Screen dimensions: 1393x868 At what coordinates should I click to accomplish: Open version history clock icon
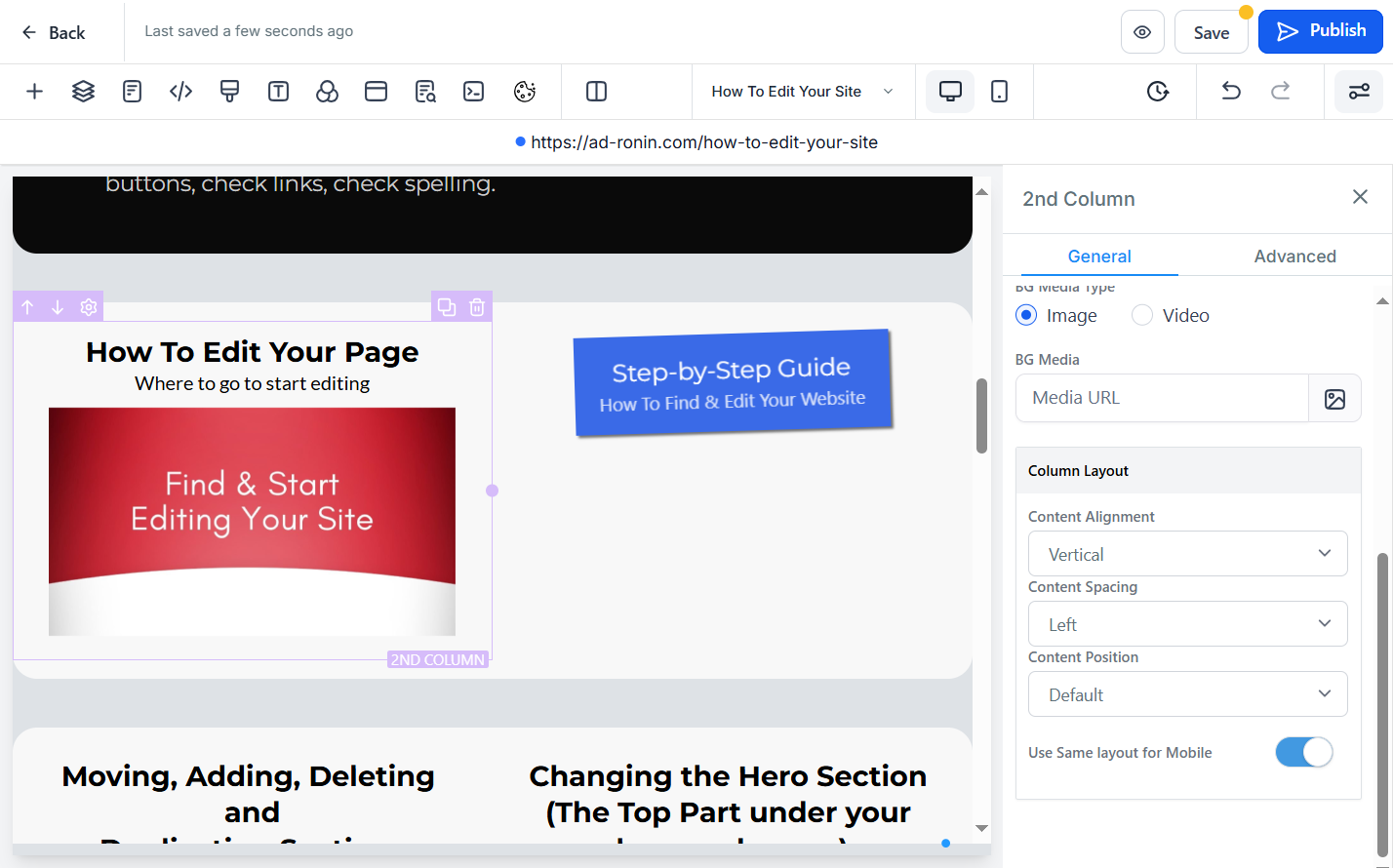point(1158,92)
